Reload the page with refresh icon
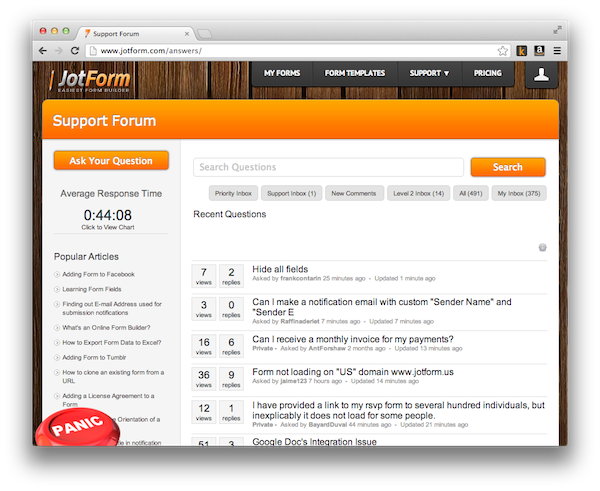 pos(75,51)
